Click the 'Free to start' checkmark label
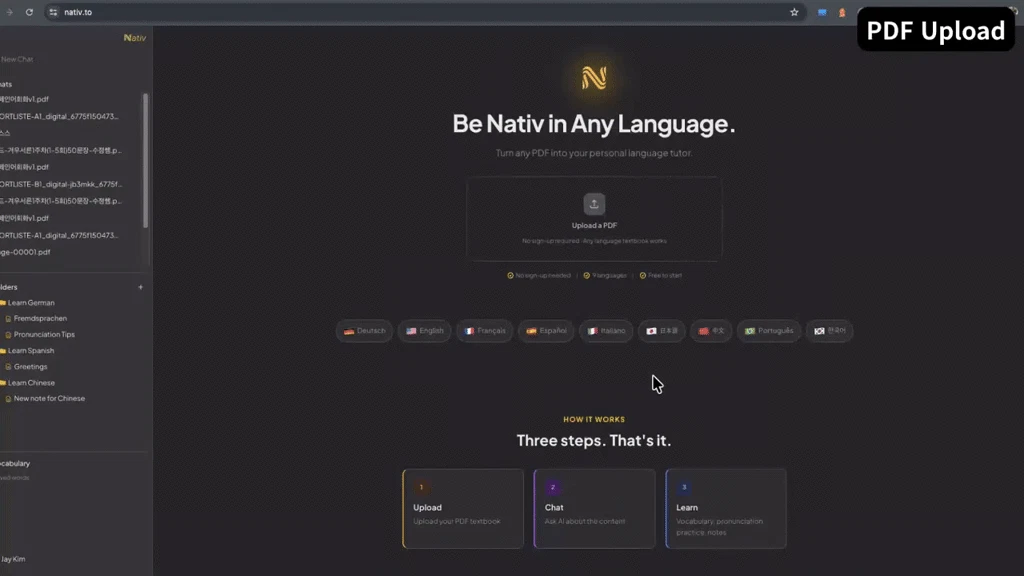 [661, 276]
